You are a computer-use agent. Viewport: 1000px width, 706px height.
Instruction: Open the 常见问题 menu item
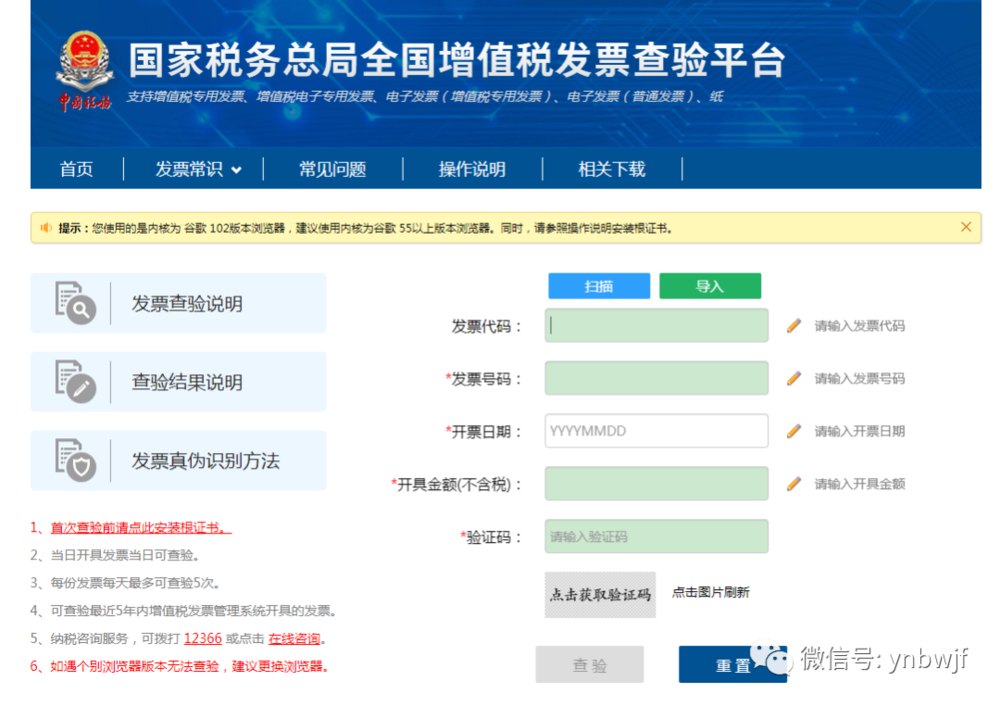point(332,169)
